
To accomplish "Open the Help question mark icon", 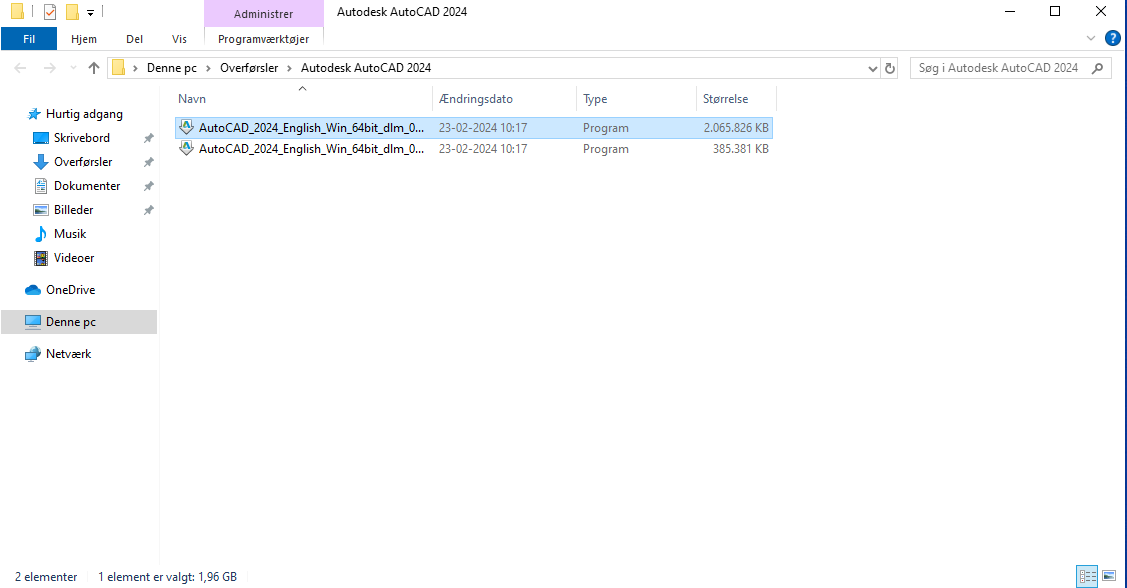I will 1112,38.
